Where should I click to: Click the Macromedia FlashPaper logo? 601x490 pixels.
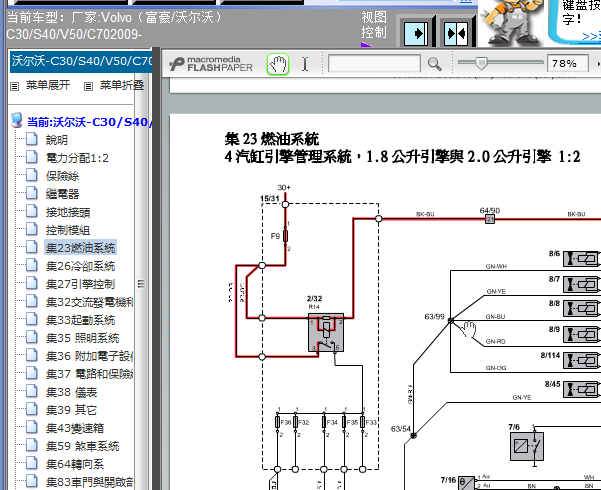tap(211, 64)
